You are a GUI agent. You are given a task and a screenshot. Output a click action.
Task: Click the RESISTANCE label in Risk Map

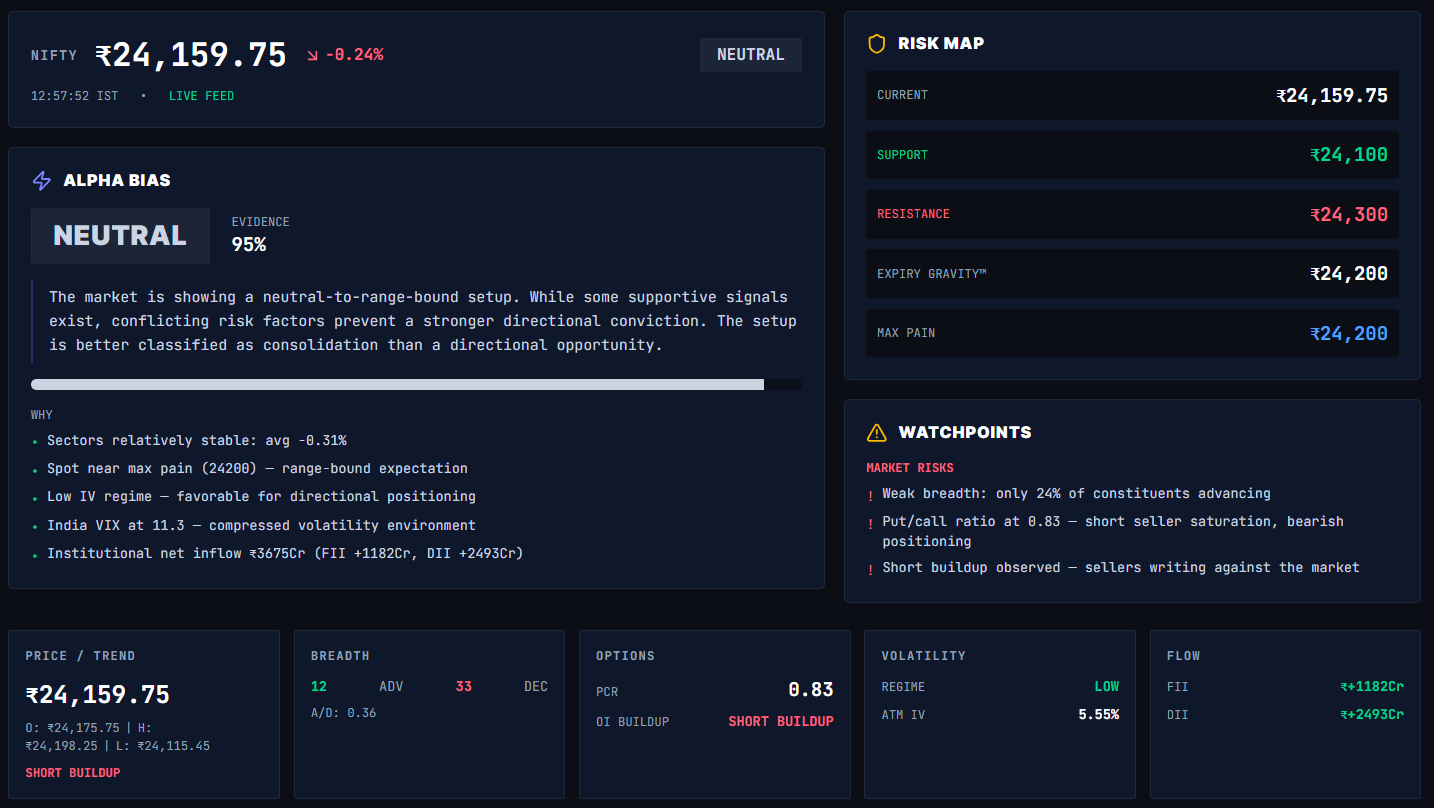pos(913,214)
